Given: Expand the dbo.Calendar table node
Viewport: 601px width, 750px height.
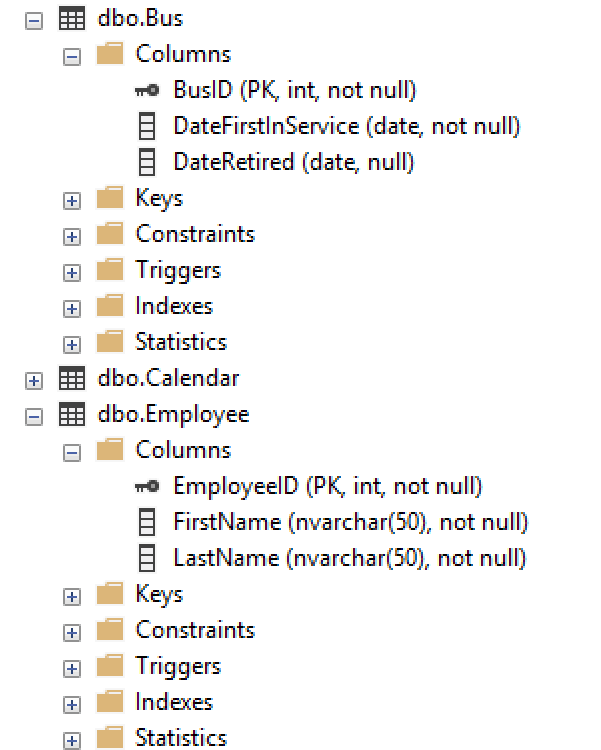Looking at the screenshot, I should tap(35, 380).
